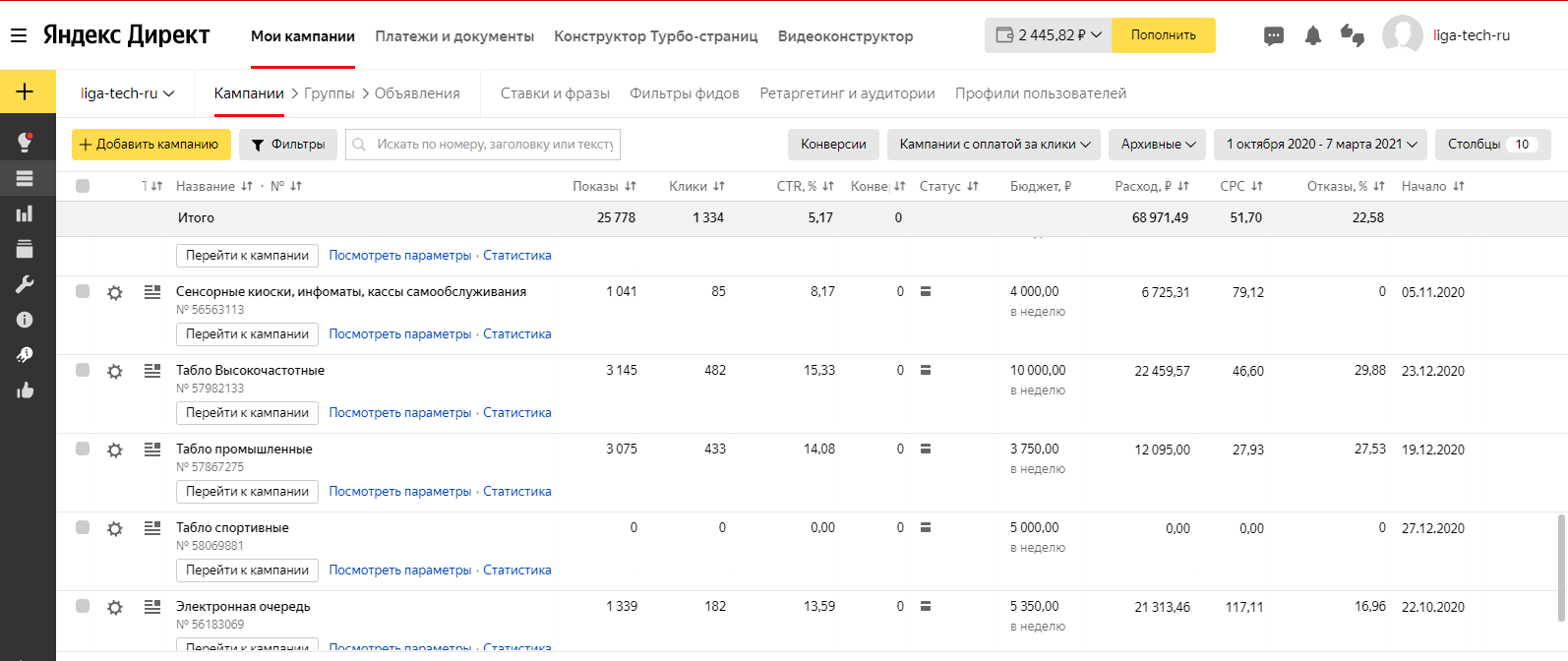The image size is (1568, 661).
Task: Click the notifications bell icon
Action: tap(1313, 35)
